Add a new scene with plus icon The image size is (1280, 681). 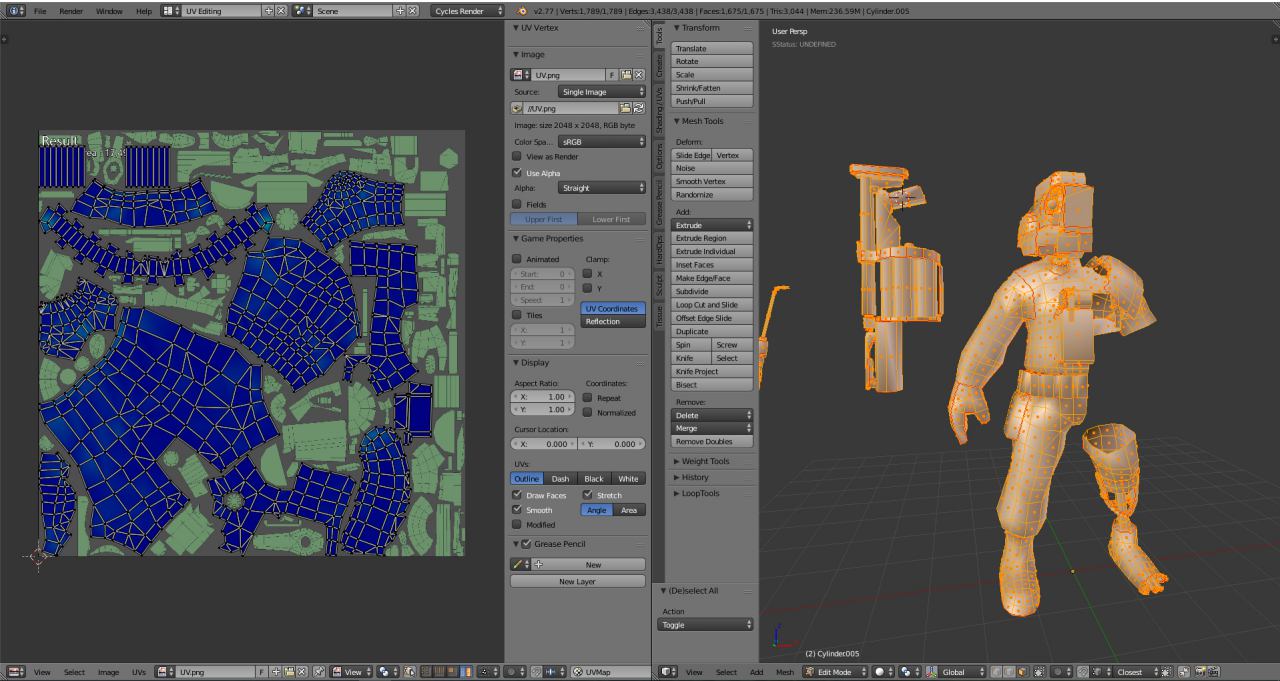pos(400,10)
